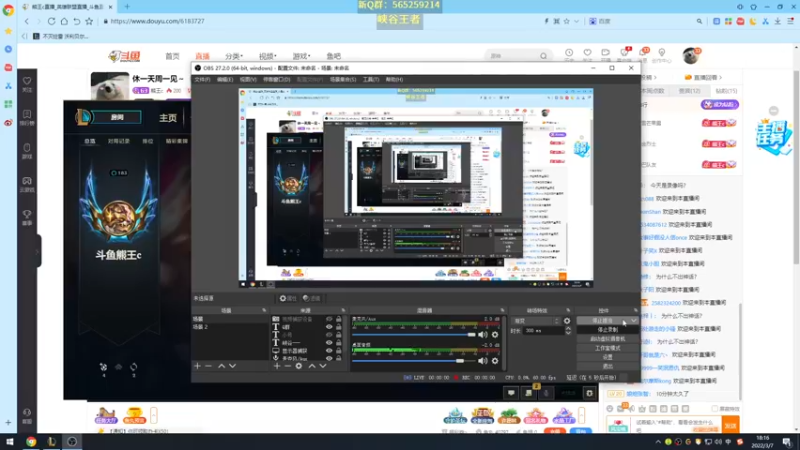The image size is (800, 450).
Task: Expand the Douyu 分类 nav dropdown
Action: coord(234,56)
